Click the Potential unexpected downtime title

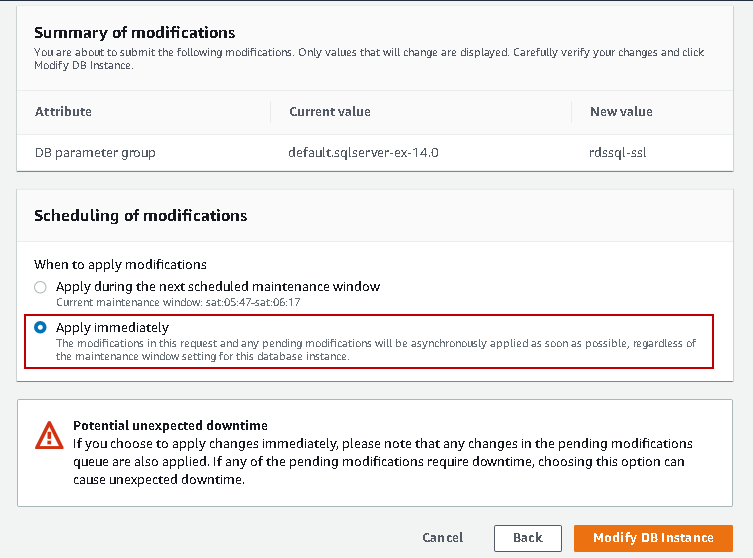(170, 425)
